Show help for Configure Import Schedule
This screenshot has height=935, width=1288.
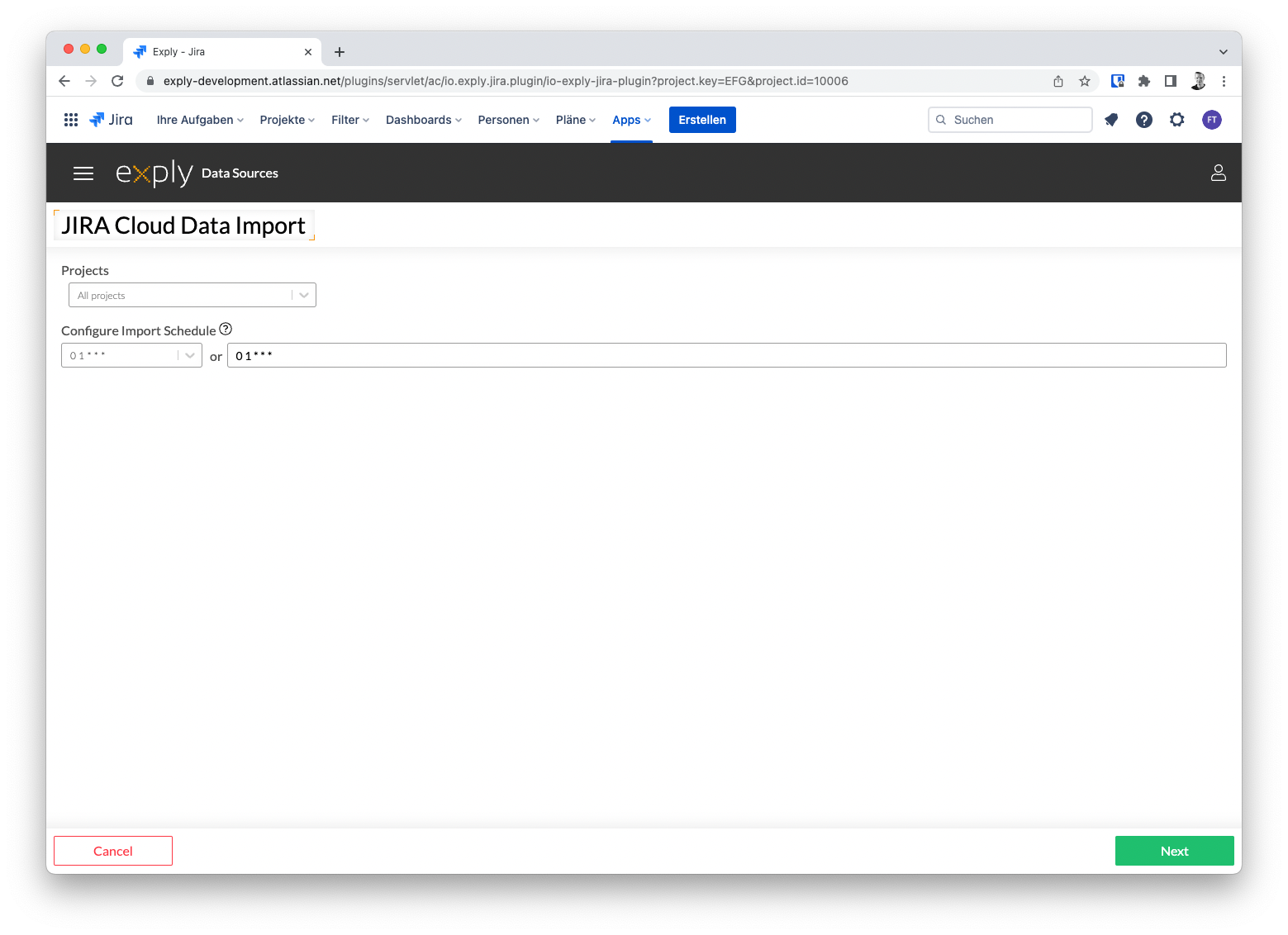[x=226, y=329]
